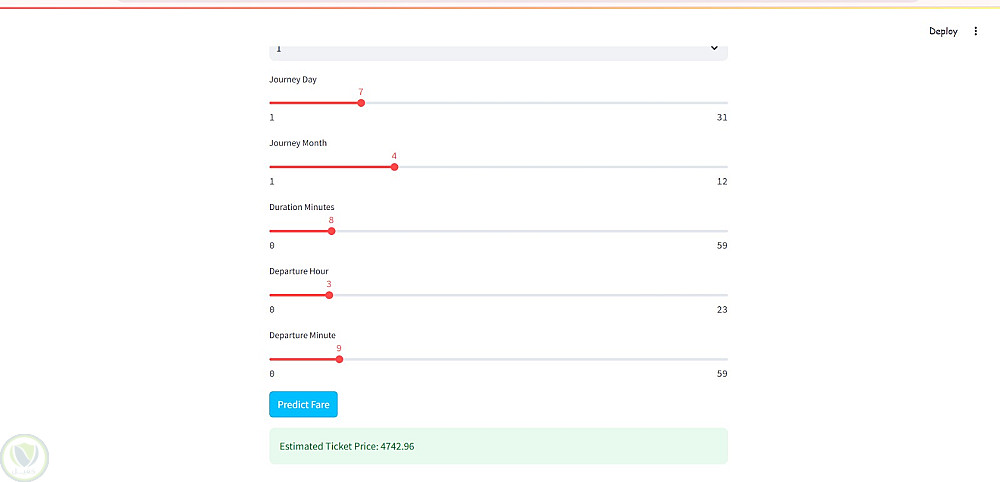Image resolution: width=1000 pixels, height=482 pixels.
Task: Open the select box showing 1
Action: (x=497, y=49)
